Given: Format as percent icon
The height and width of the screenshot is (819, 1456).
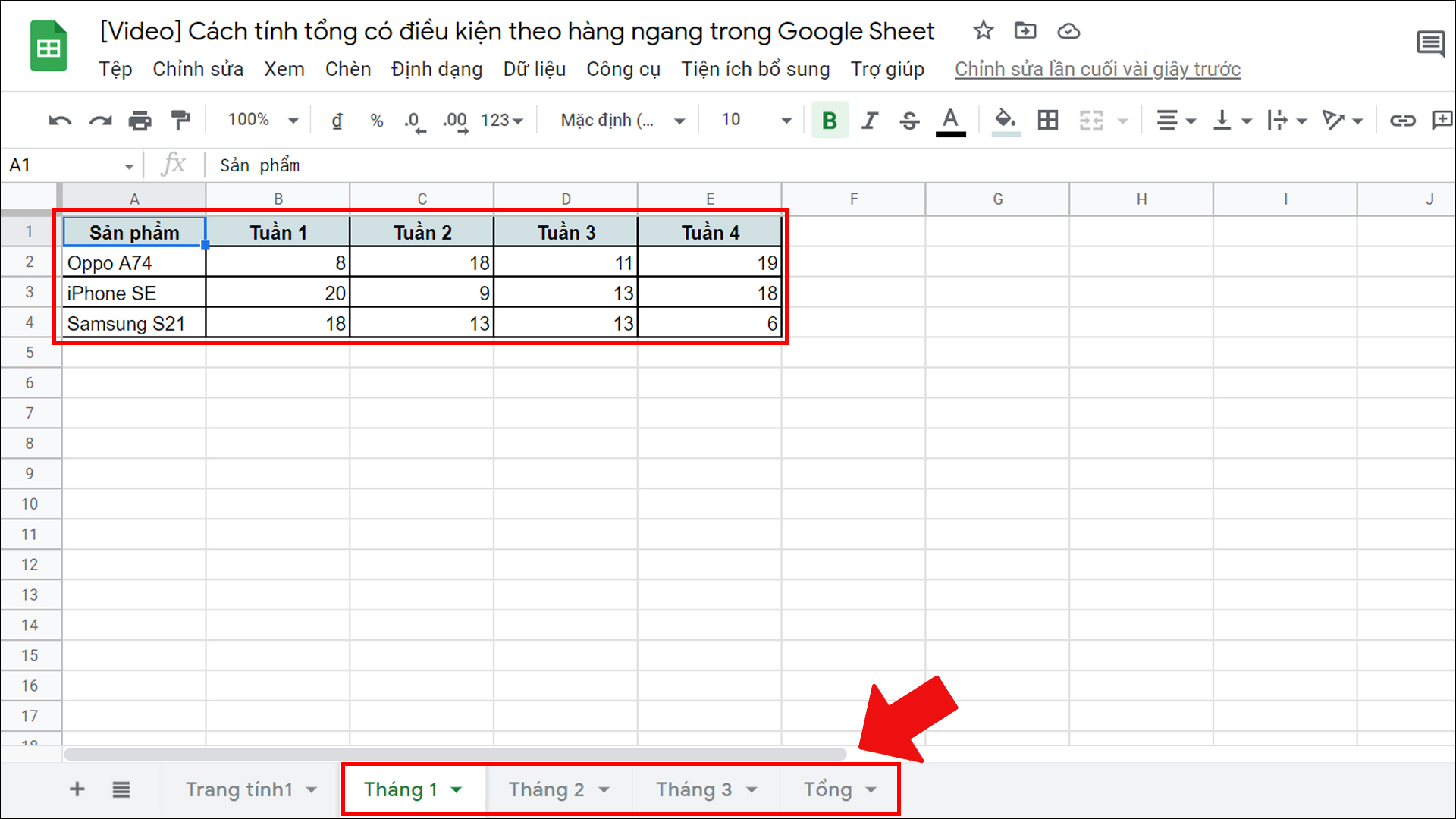Looking at the screenshot, I should point(376,121).
